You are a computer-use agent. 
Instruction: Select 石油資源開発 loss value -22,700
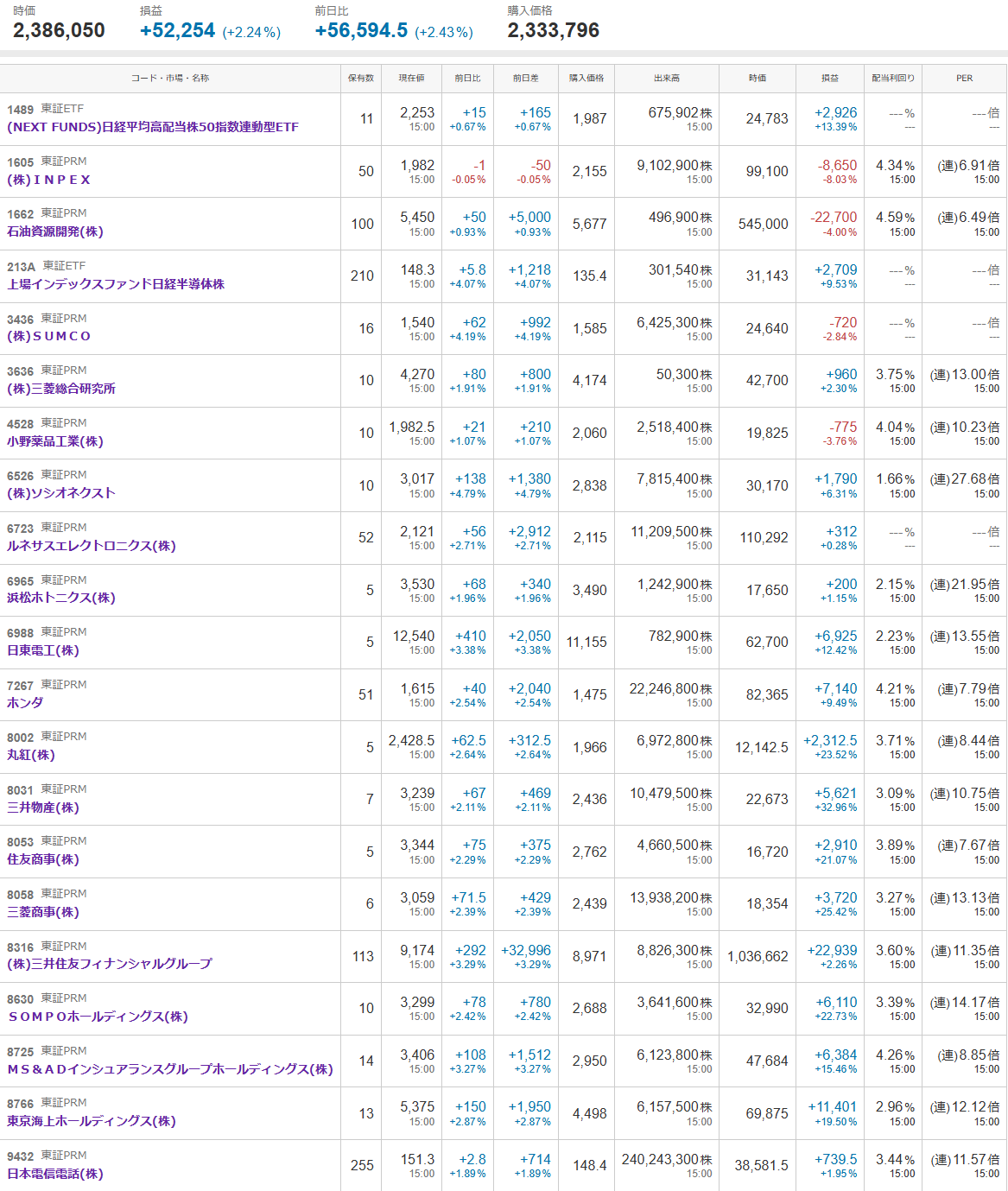[834, 217]
